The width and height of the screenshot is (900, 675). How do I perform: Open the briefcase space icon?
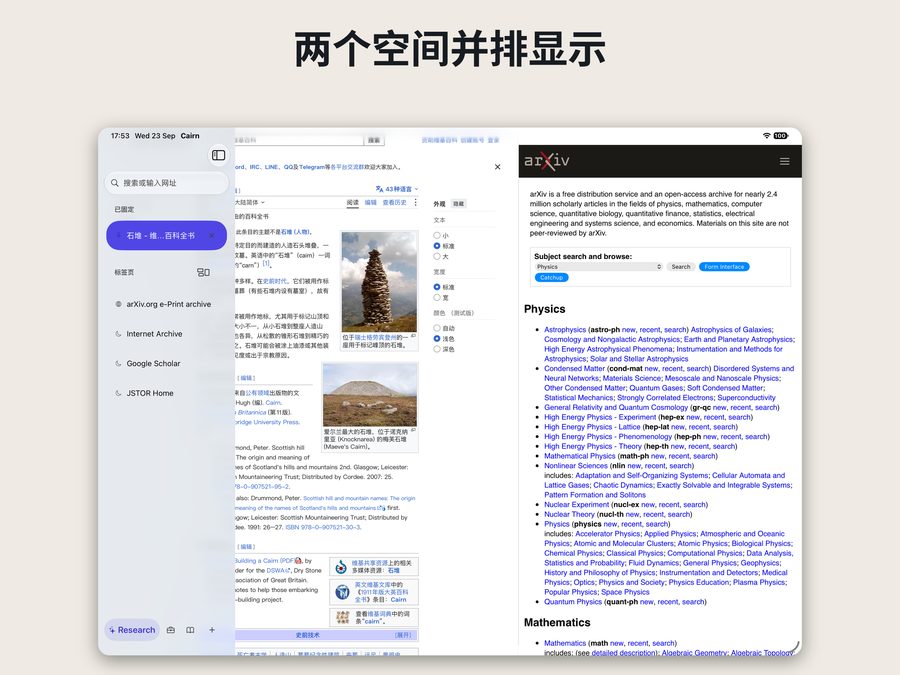click(170, 630)
